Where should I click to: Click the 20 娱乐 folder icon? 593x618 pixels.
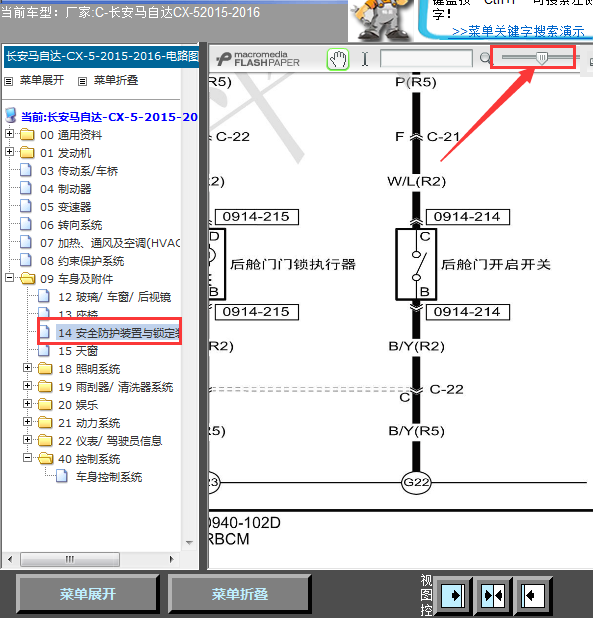coord(45,404)
